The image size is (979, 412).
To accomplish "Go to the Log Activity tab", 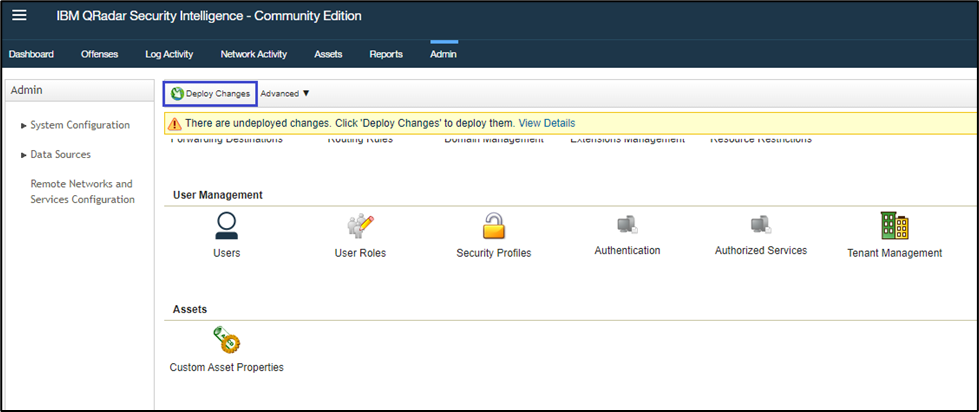I will (169, 54).
